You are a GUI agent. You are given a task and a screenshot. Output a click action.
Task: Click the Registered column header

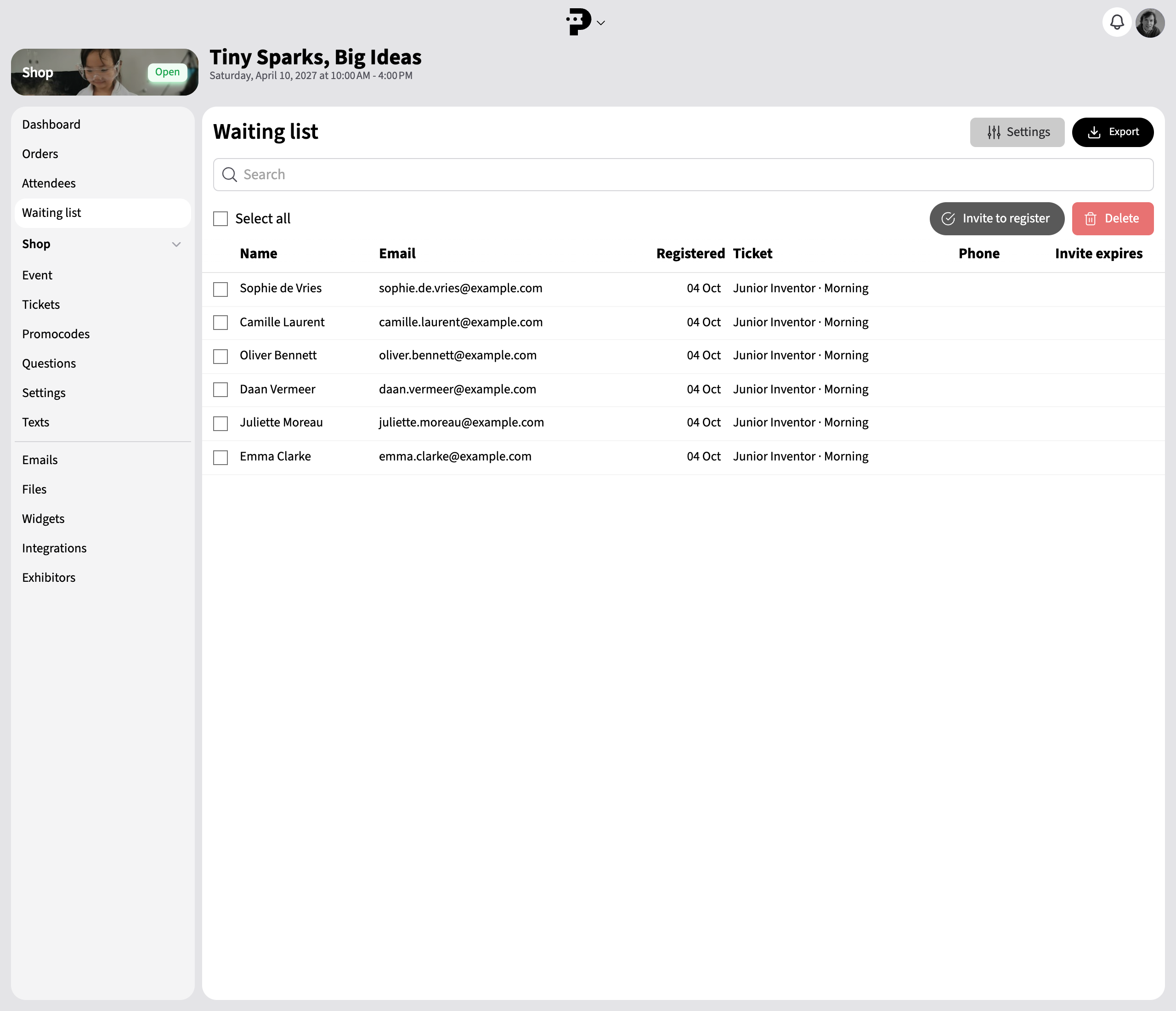pos(690,254)
